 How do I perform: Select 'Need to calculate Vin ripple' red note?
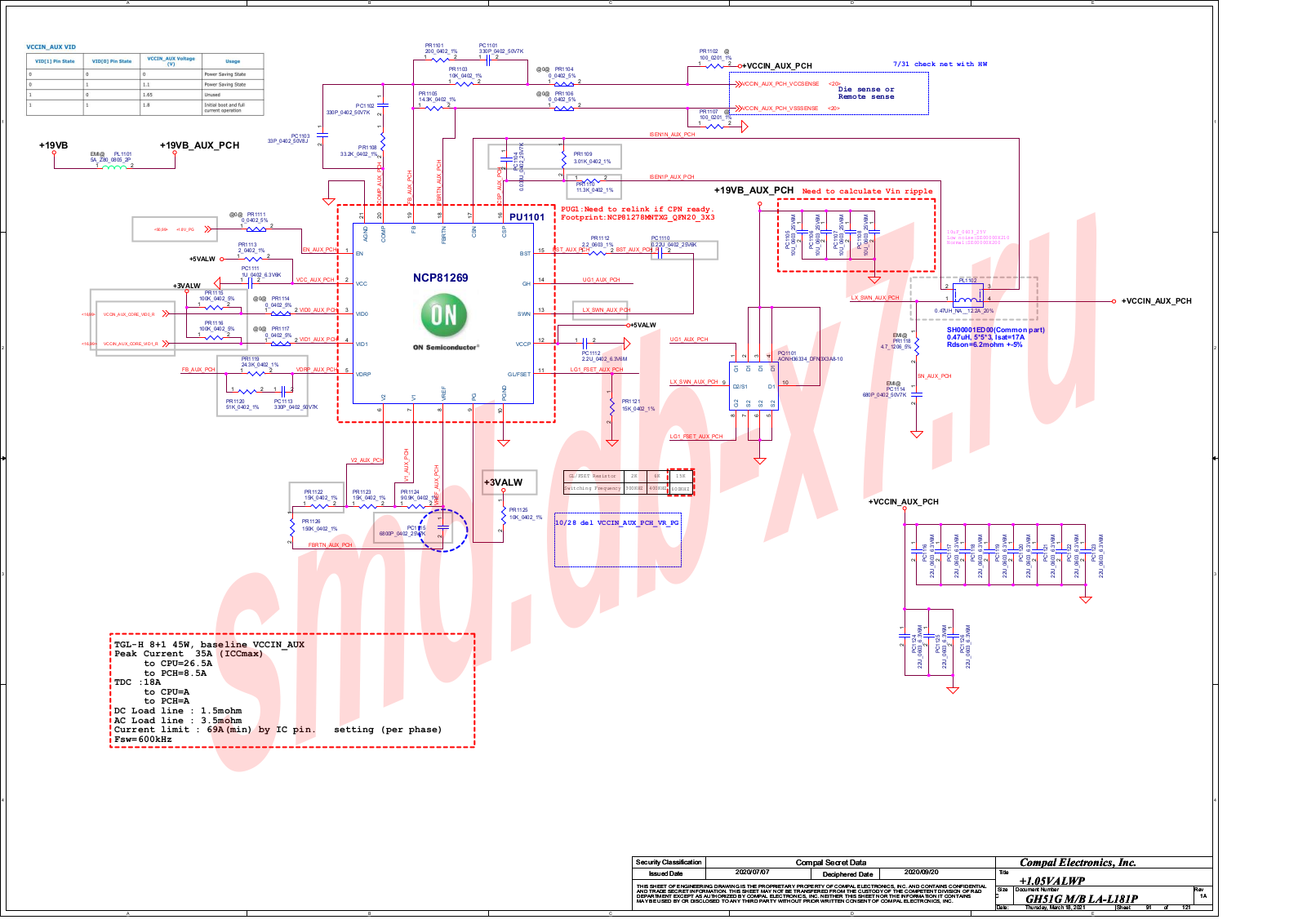867,192
